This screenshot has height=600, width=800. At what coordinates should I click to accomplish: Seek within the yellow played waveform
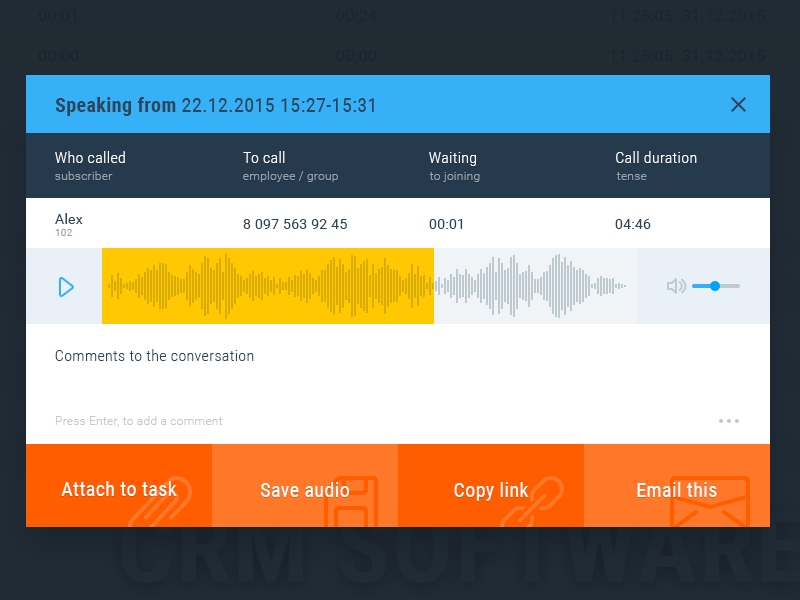click(268, 286)
